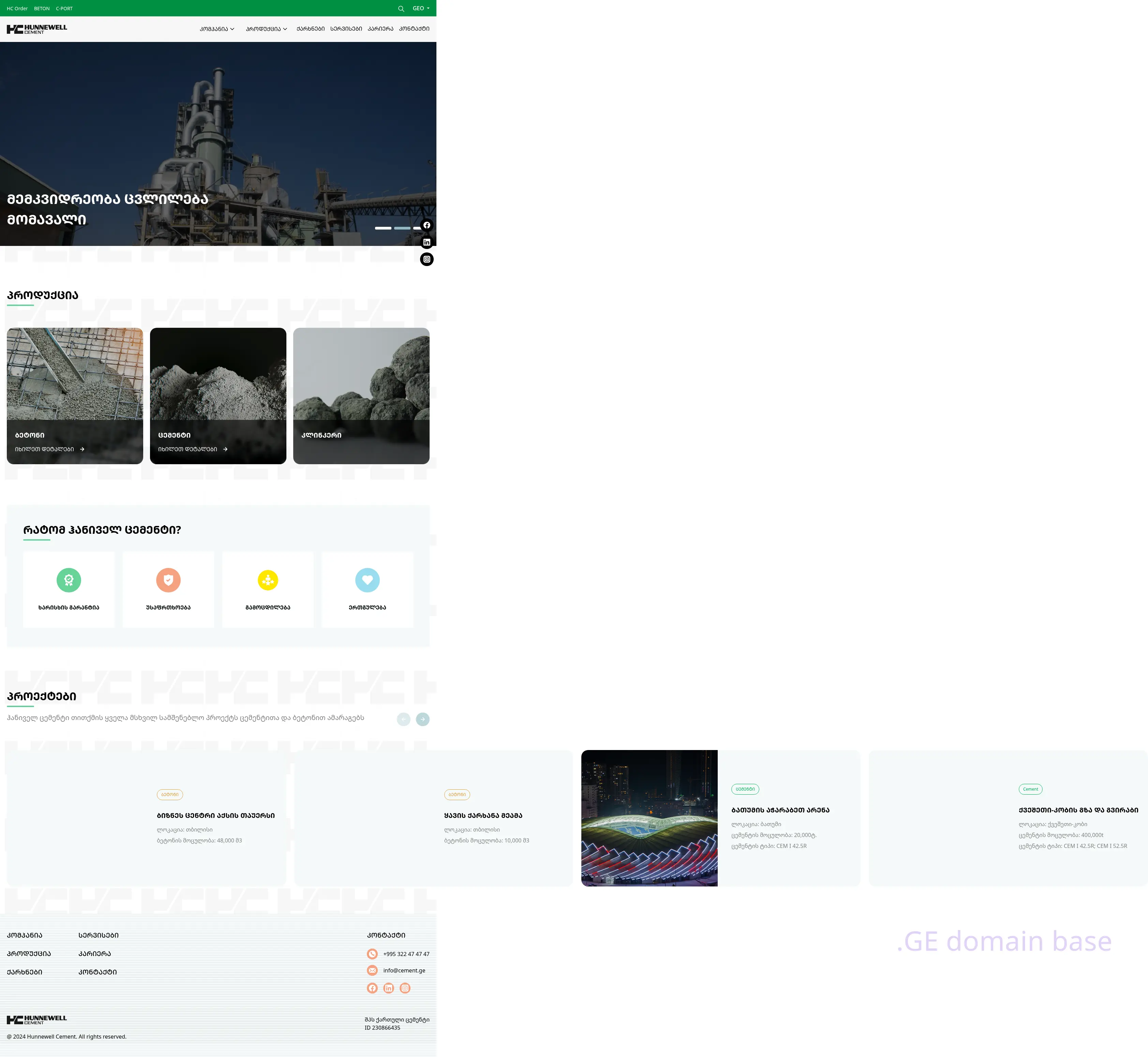The height and width of the screenshot is (1057, 1148).
Task: Click the orange LinkedIn footer icon
Action: [389, 988]
